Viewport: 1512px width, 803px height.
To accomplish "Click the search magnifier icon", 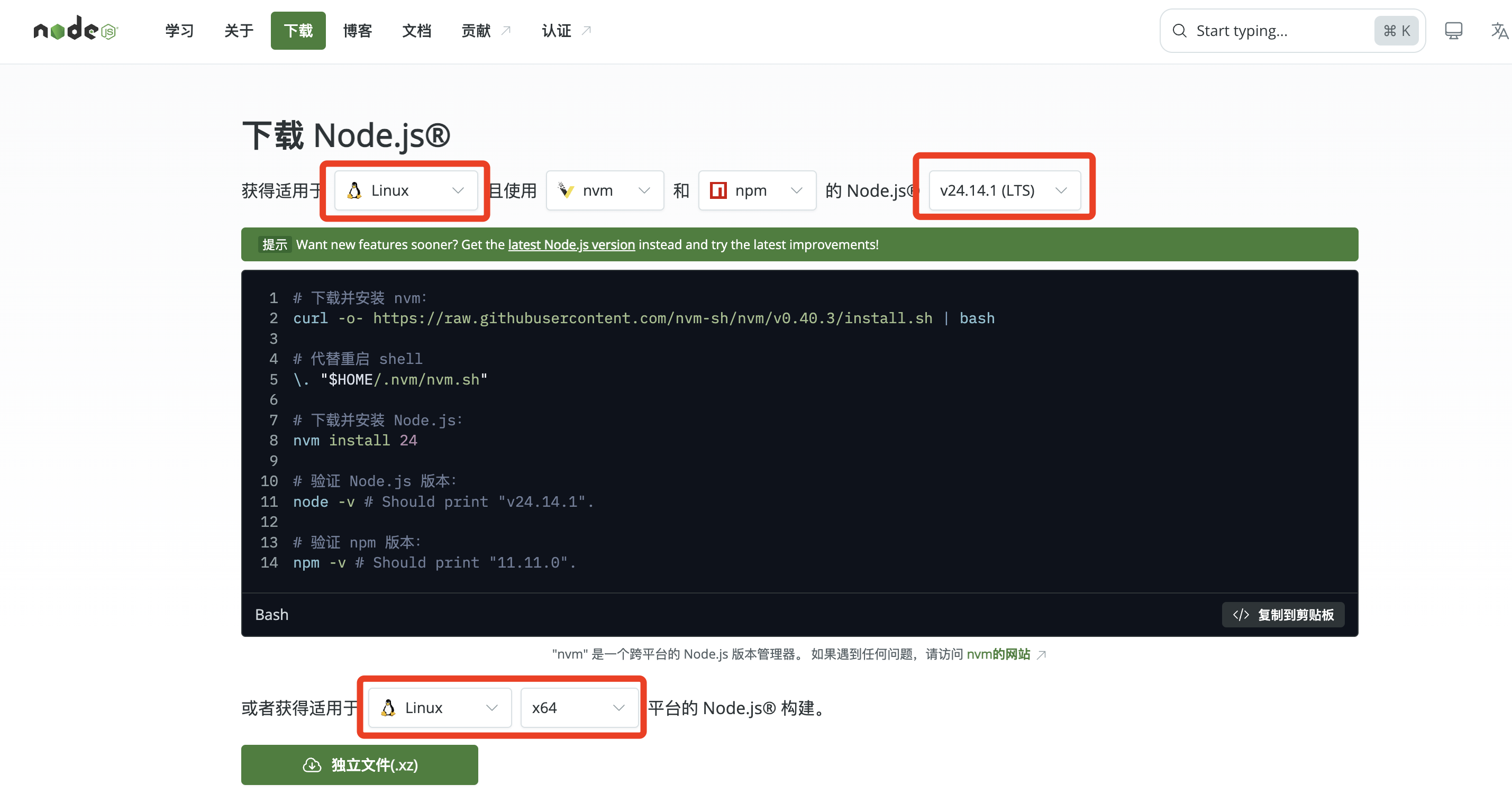I will 1180,31.
